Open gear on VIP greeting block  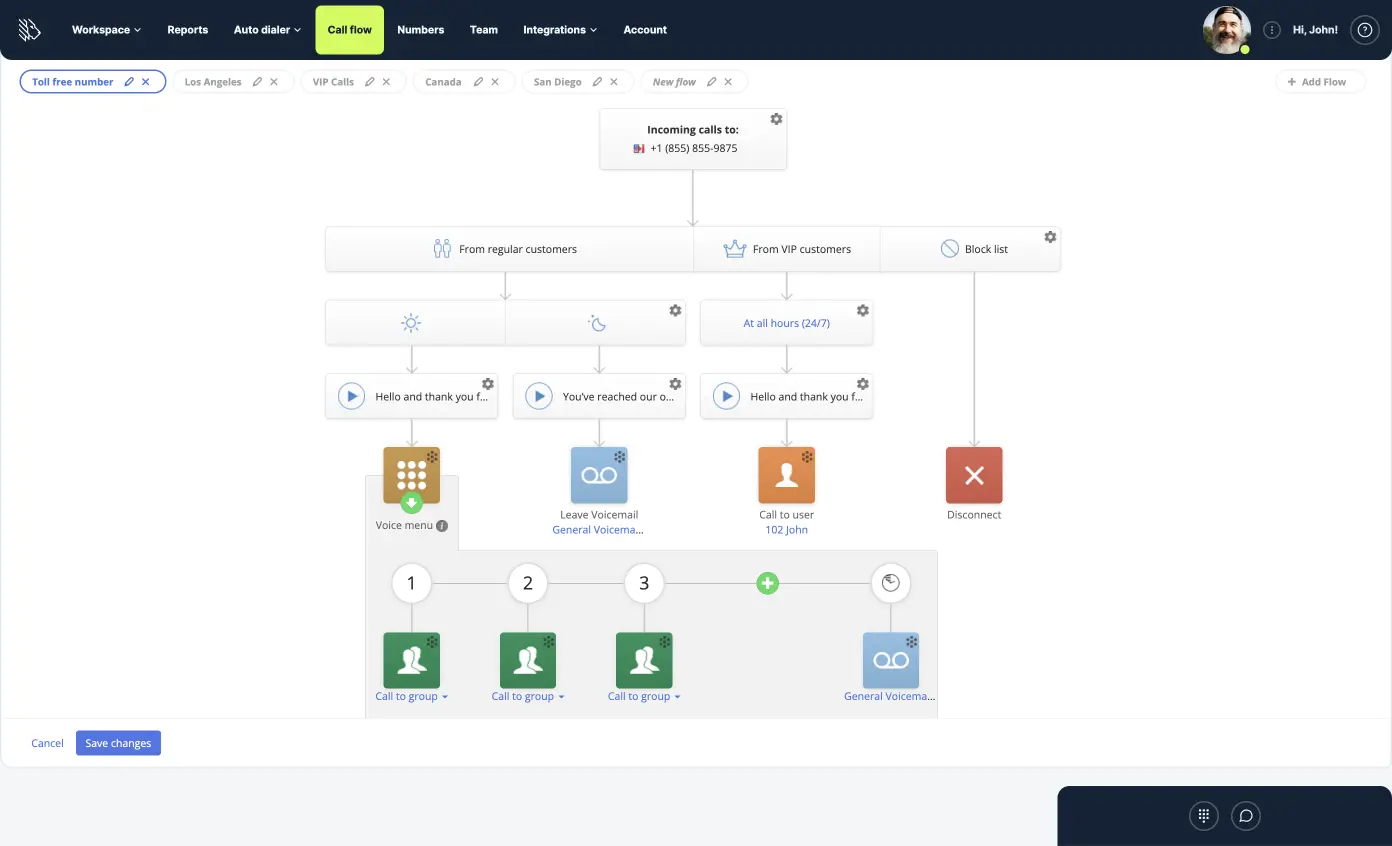863,384
